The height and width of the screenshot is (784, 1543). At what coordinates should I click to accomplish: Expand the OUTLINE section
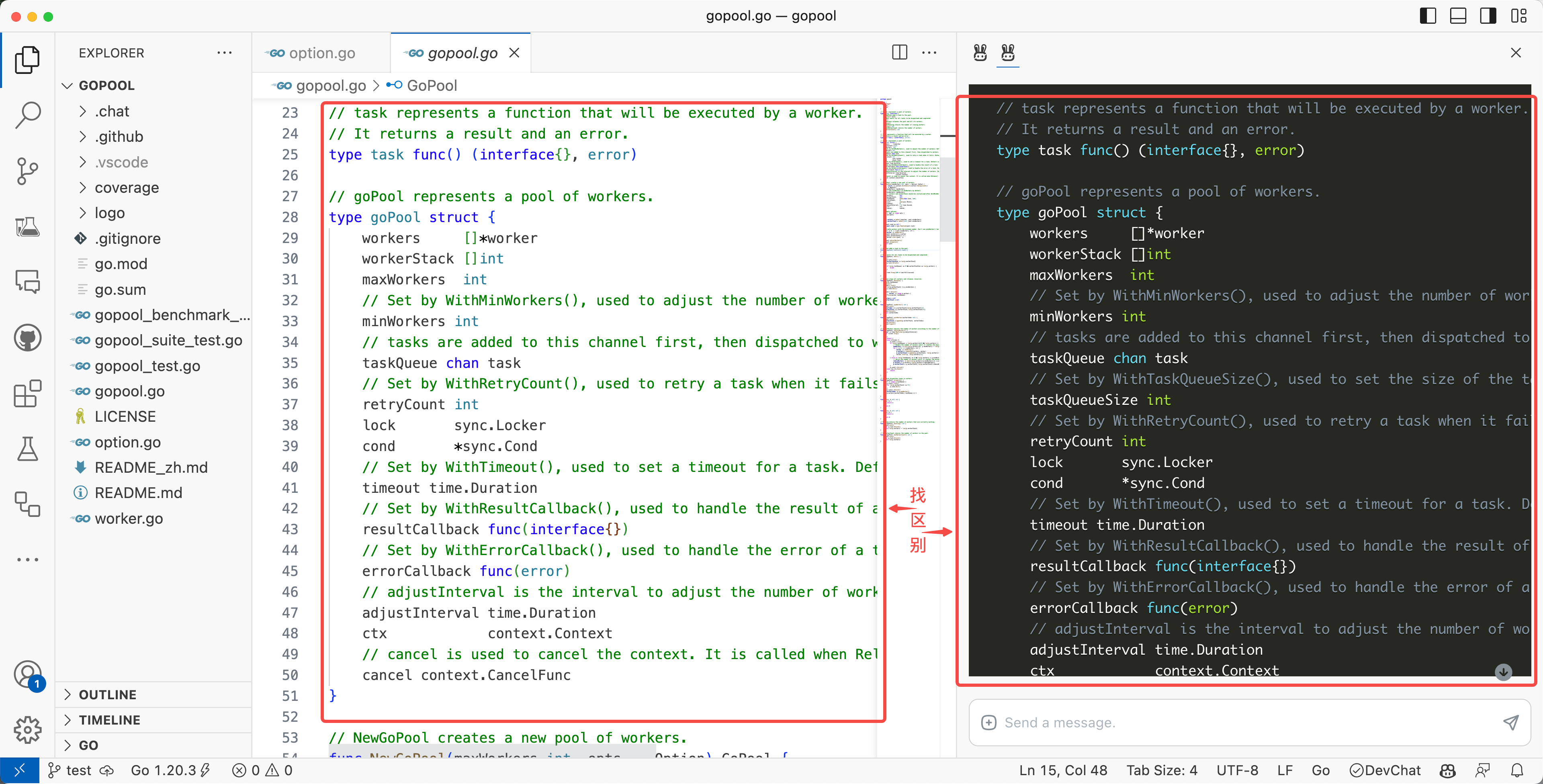click(108, 695)
